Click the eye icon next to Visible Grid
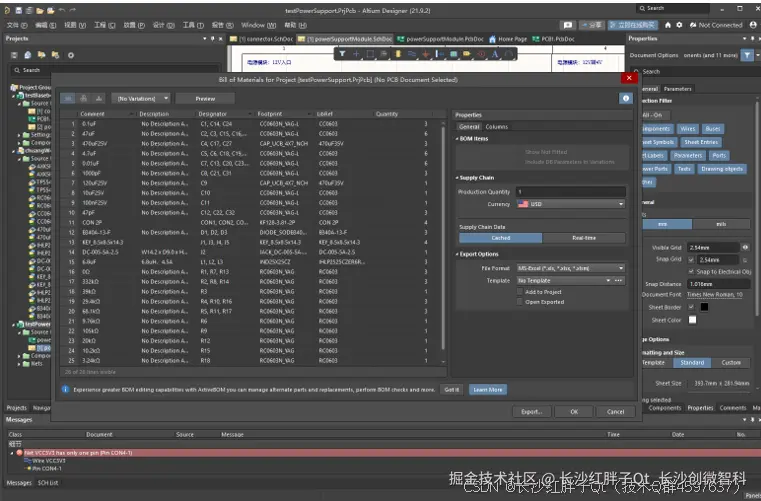The image size is (761, 501). point(745,248)
